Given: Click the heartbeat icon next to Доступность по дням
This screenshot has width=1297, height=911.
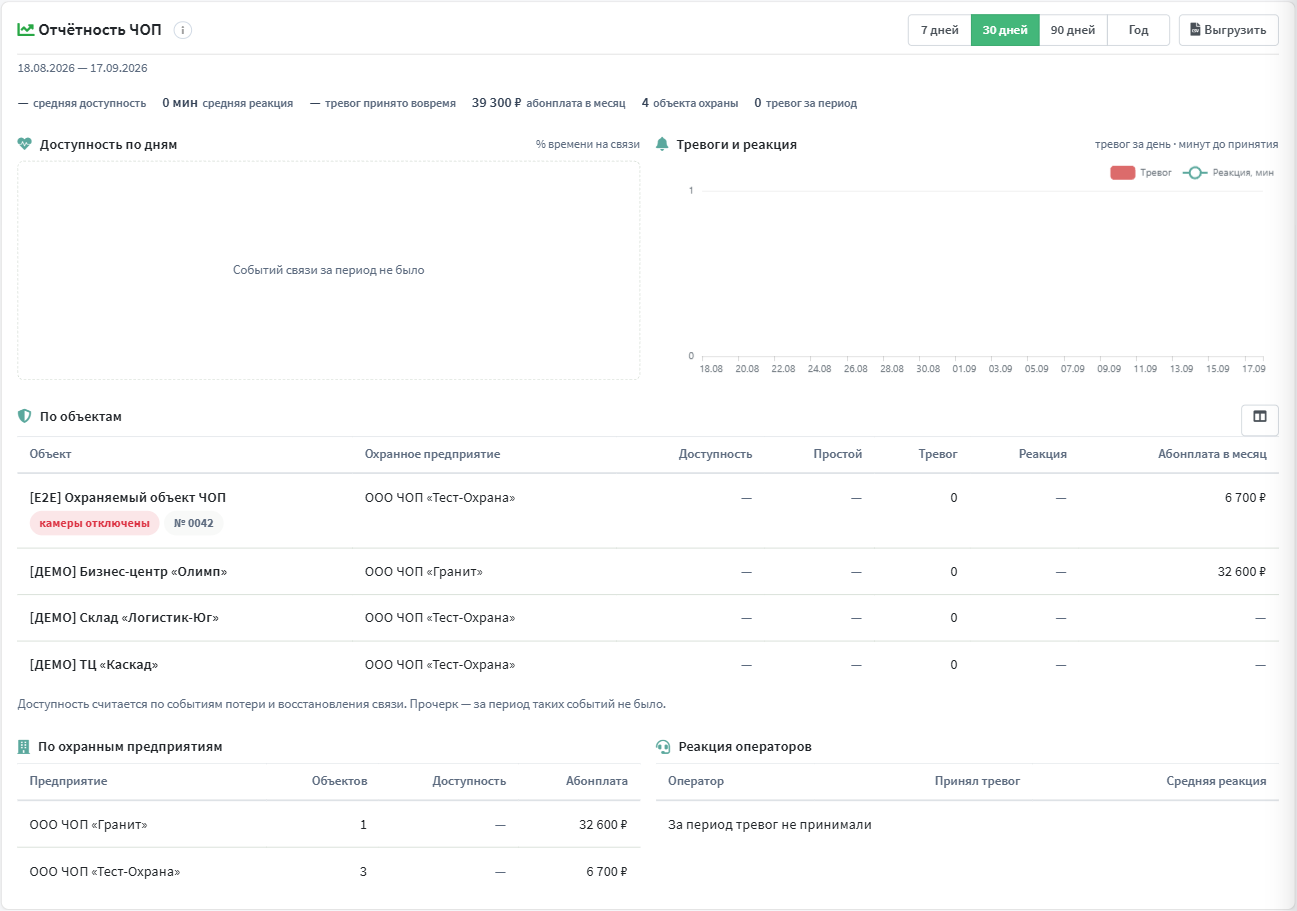Looking at the screenshot, I should 26,144.
